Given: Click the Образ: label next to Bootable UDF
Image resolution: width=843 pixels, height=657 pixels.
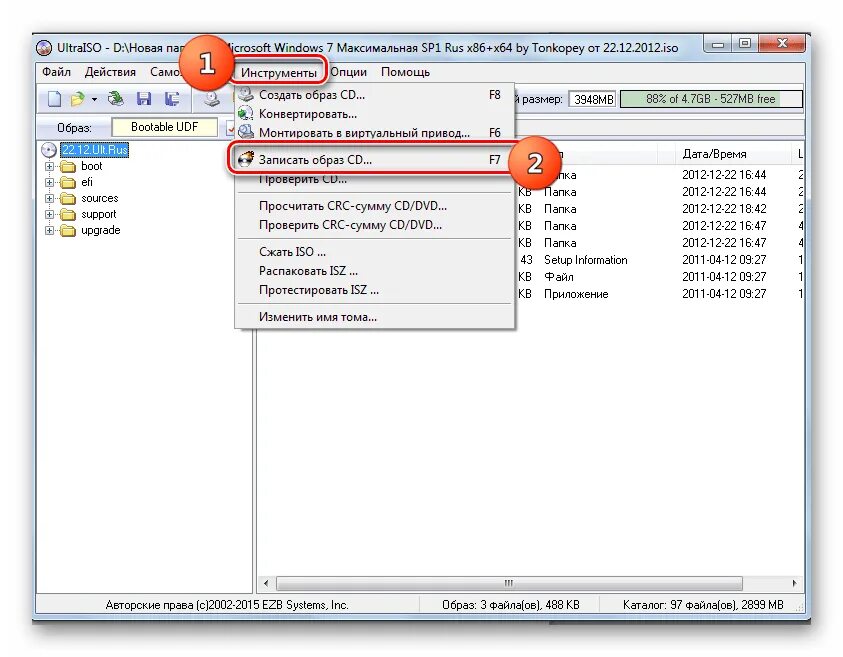Looking at the screenshot, I should 74,128.
